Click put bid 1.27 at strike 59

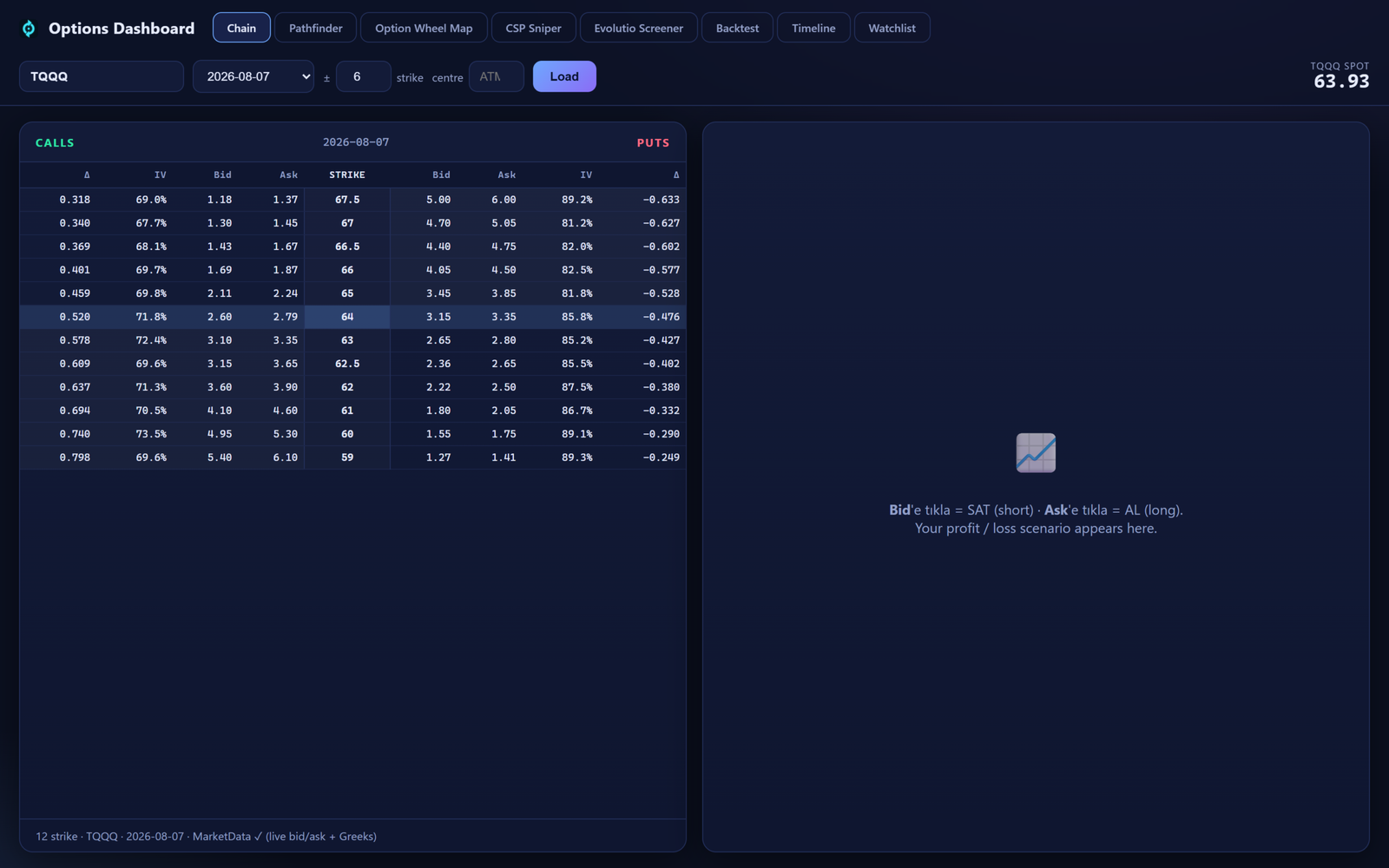click(x=438, y=457)
